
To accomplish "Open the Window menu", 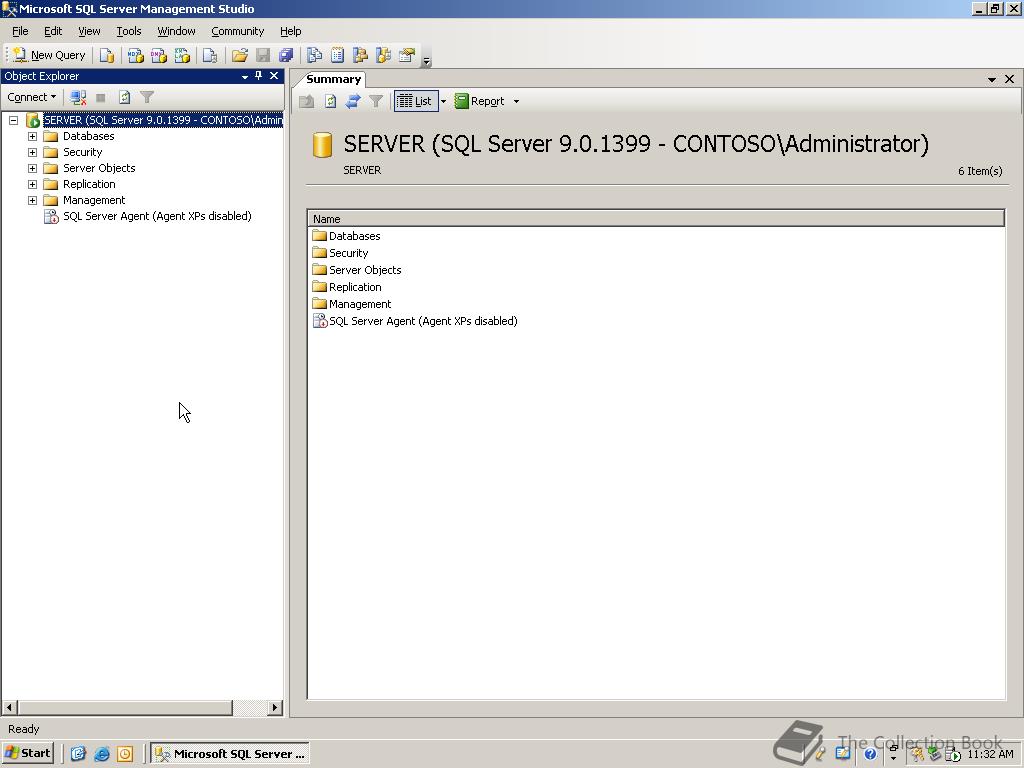I will click(176, 31).
